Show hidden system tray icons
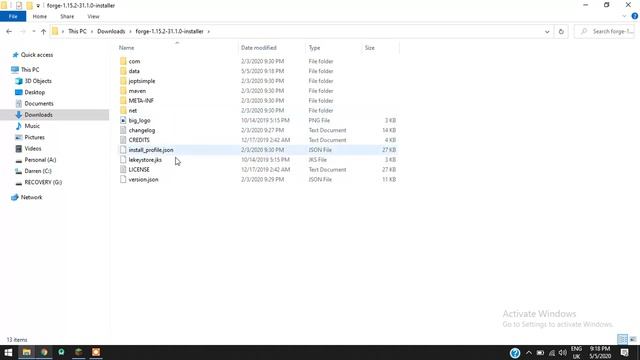The image size is (640, 360). coord(529,353)
